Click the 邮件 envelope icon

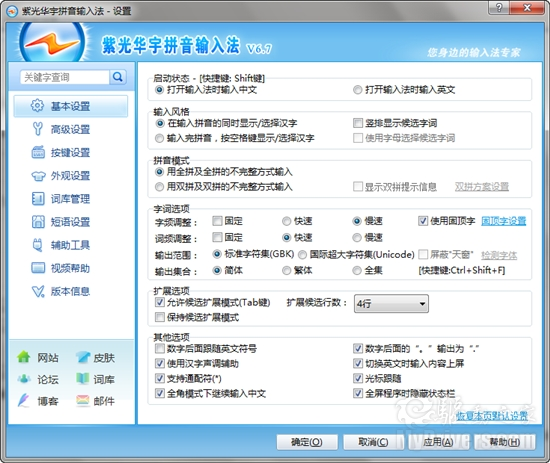tap(83, 400)
